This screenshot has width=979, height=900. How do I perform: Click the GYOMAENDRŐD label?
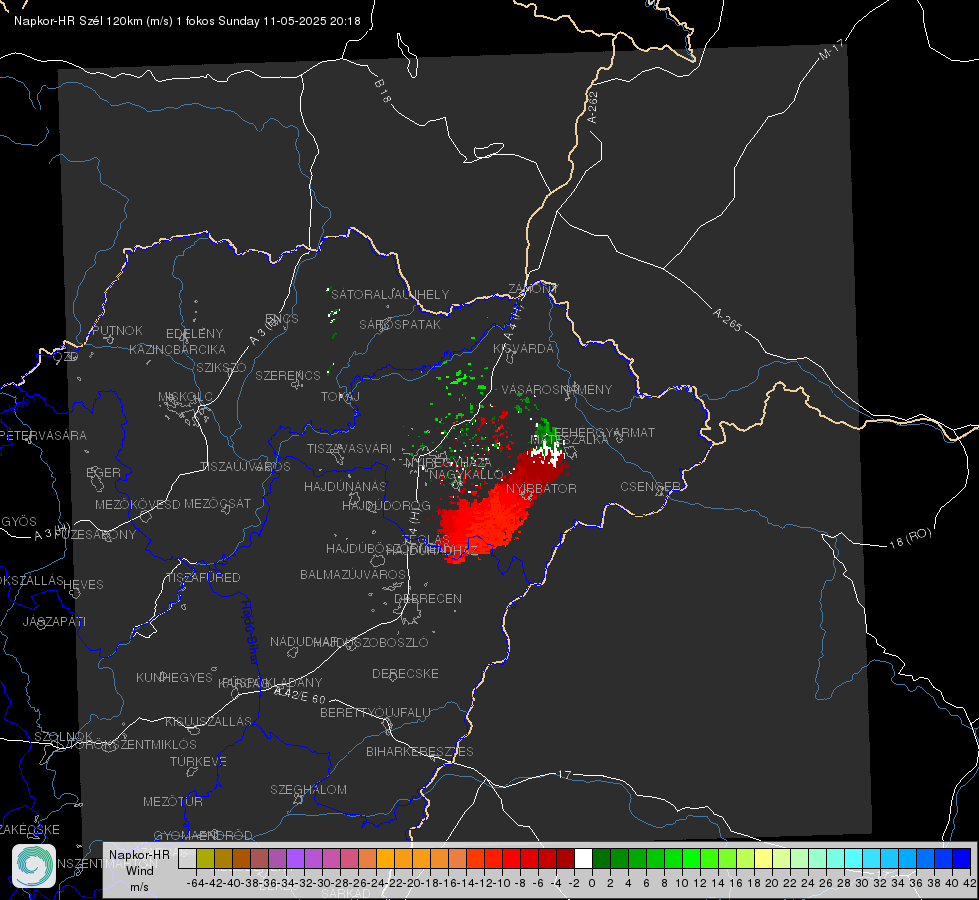(203, 835)
